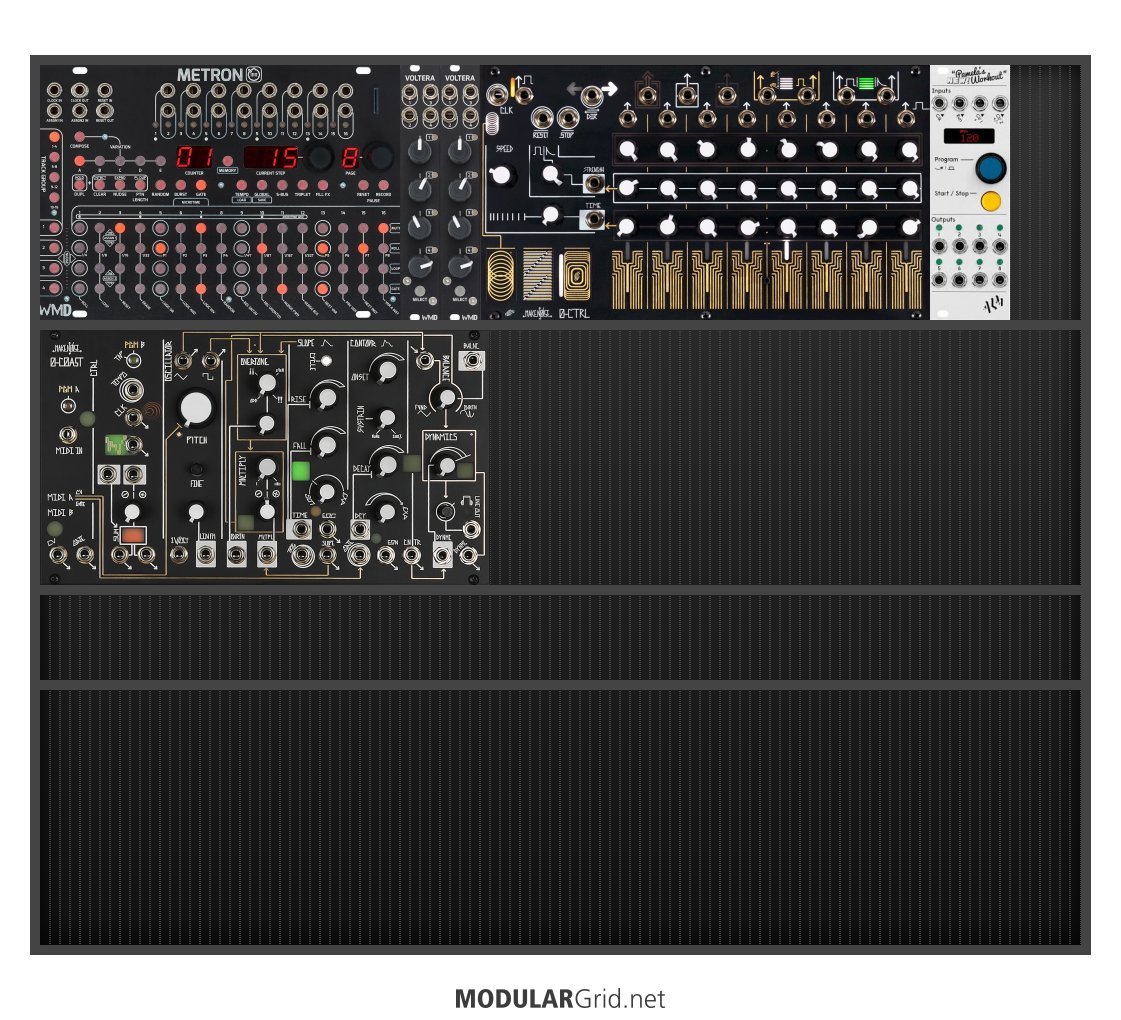Viewport: 1121px width, 1020px height.
Task: Adjust the left Voltera knob 1
Action: [420, 150]
